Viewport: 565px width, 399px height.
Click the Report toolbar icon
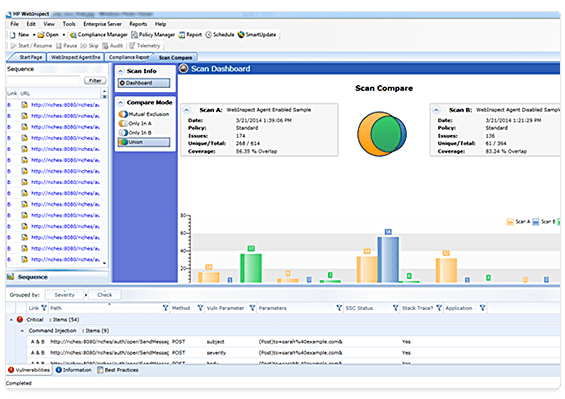[x=182, y=35]
